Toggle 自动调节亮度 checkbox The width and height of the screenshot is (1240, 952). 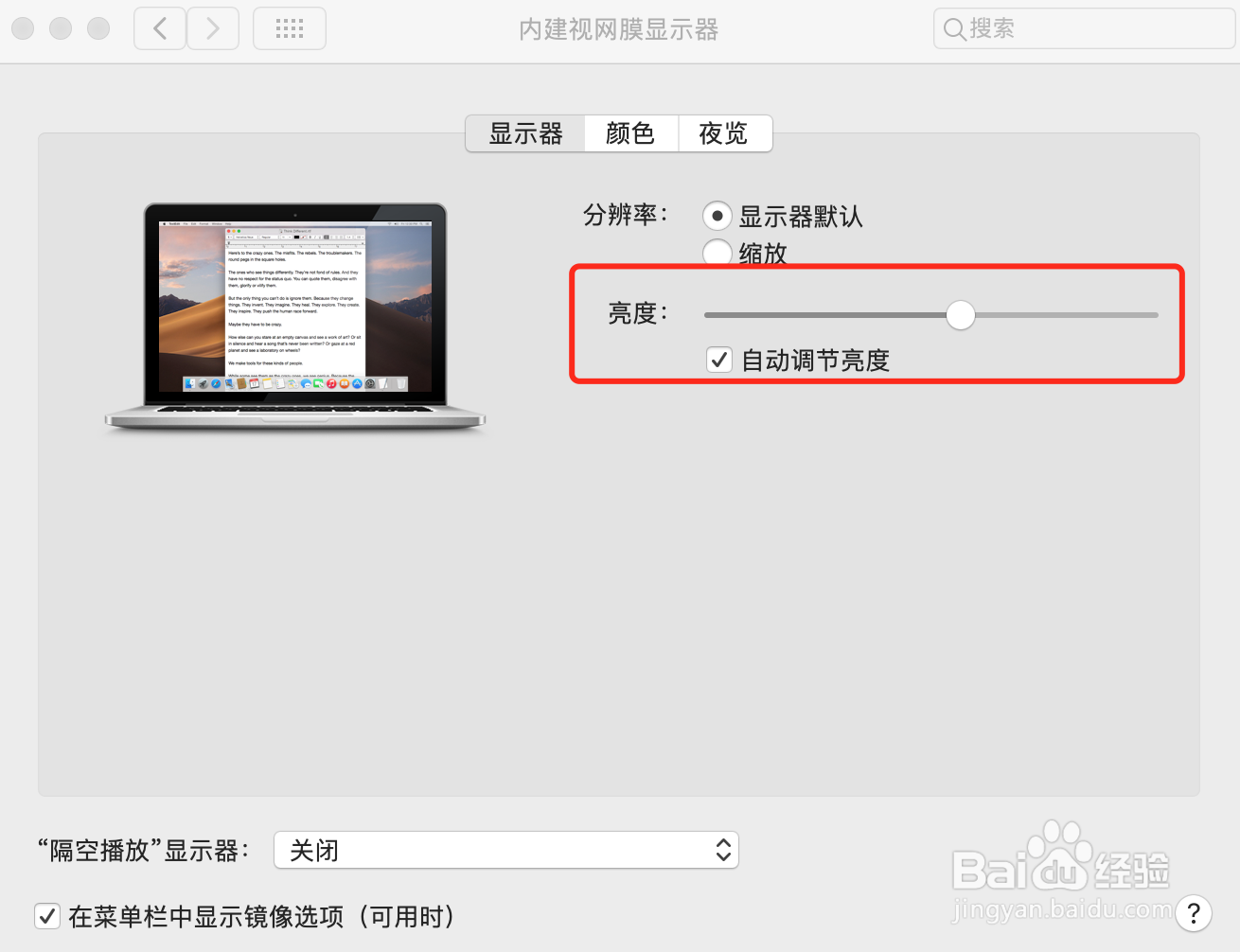(719, 360)
